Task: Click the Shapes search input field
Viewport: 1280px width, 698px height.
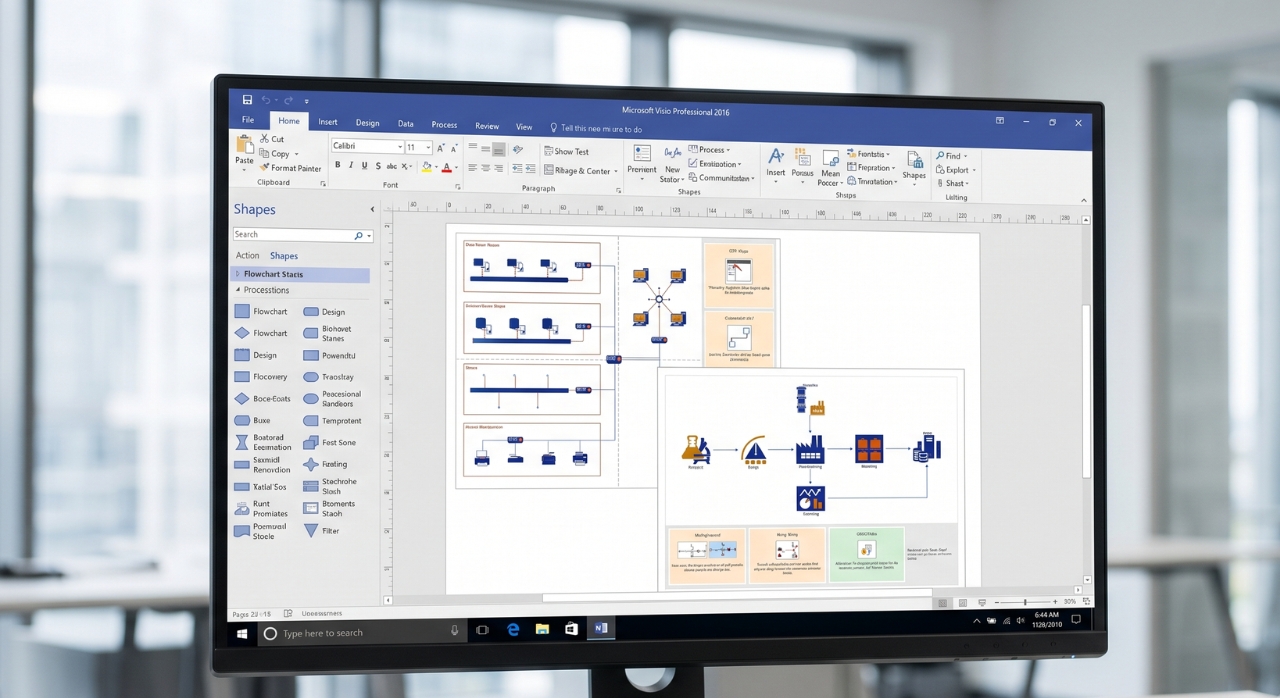Action: [303, 235]
